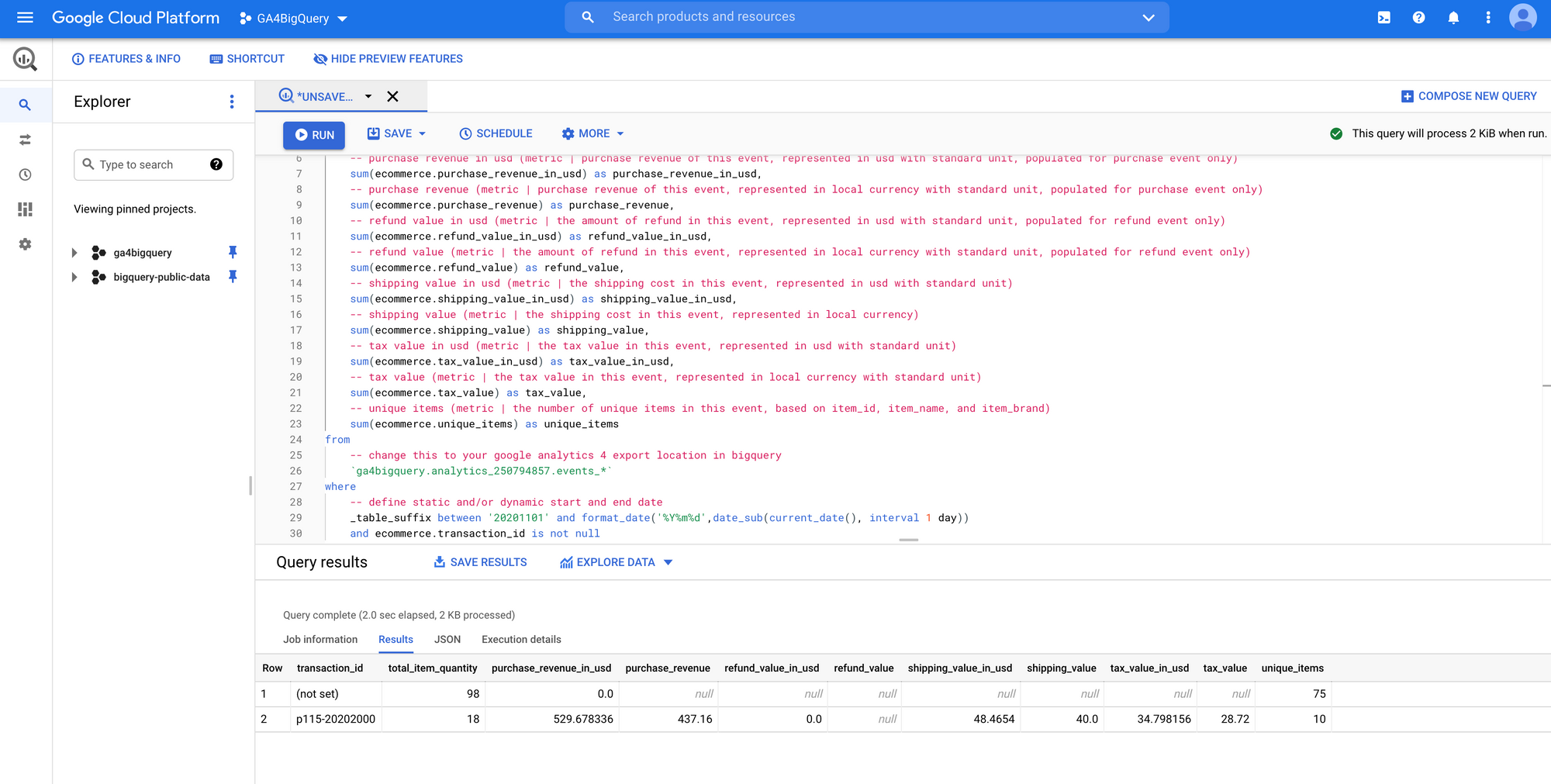
Task: Open the Administration gear icon in sidebar
Action: 25,244
